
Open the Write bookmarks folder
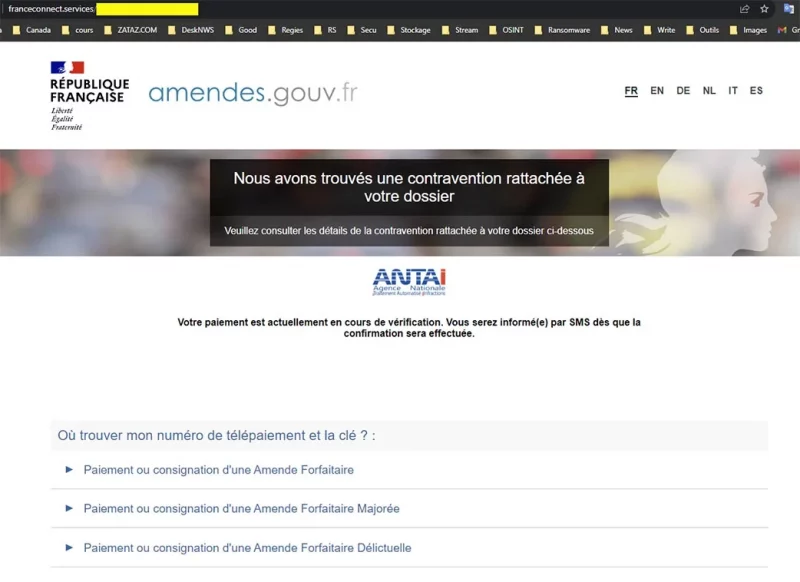(660, 30)
